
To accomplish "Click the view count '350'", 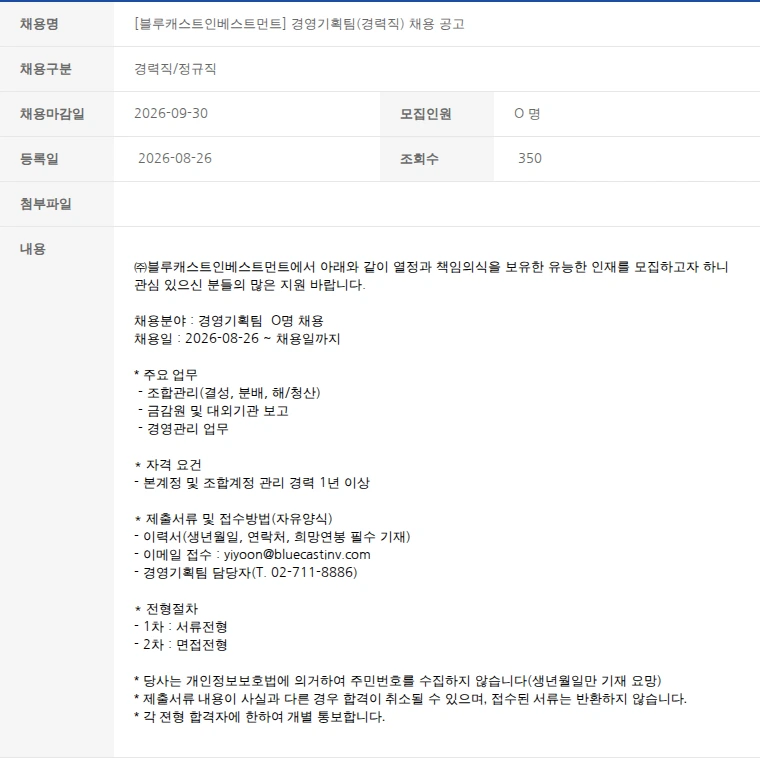I will (530, 158).
